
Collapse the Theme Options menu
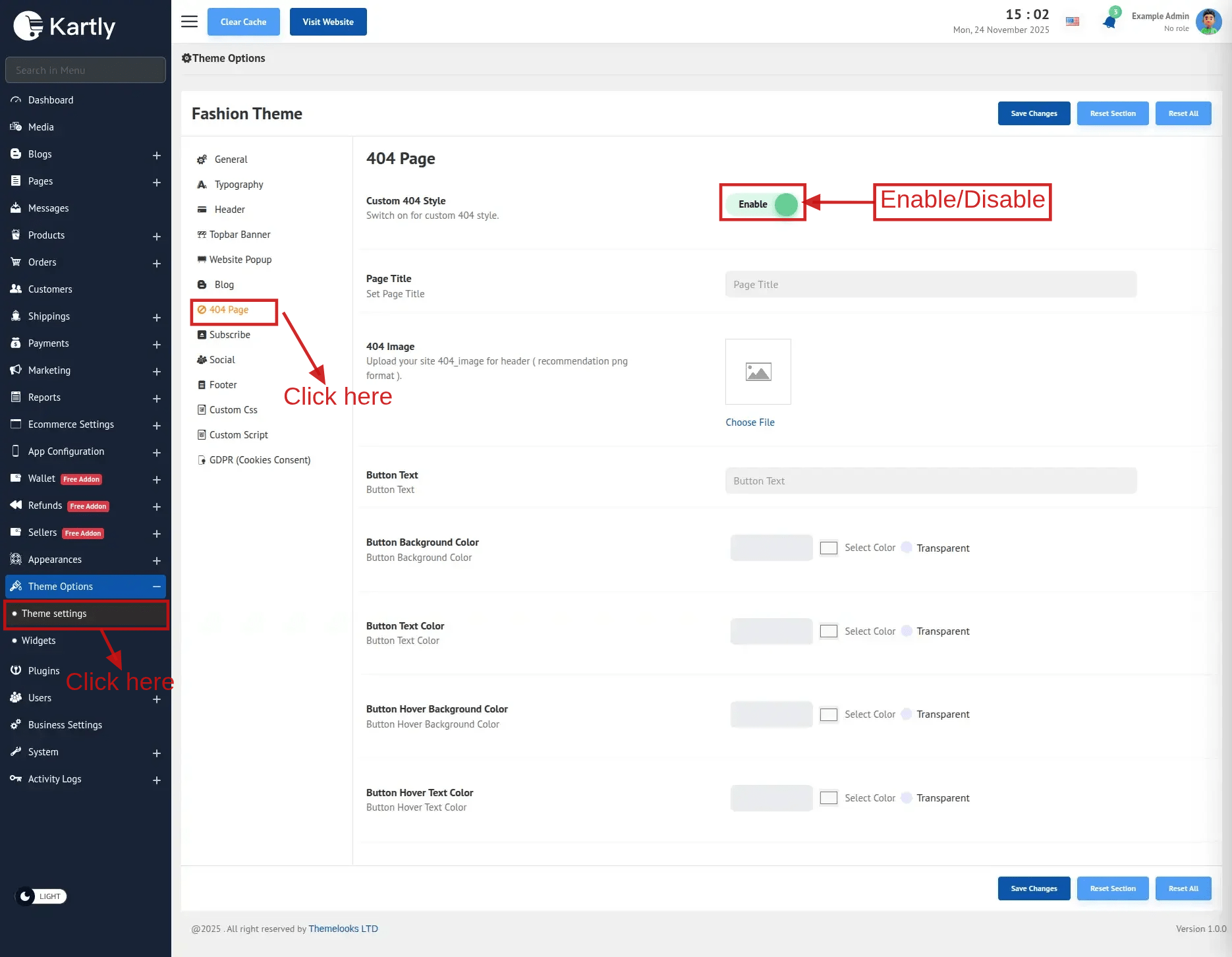coord(156,587)
